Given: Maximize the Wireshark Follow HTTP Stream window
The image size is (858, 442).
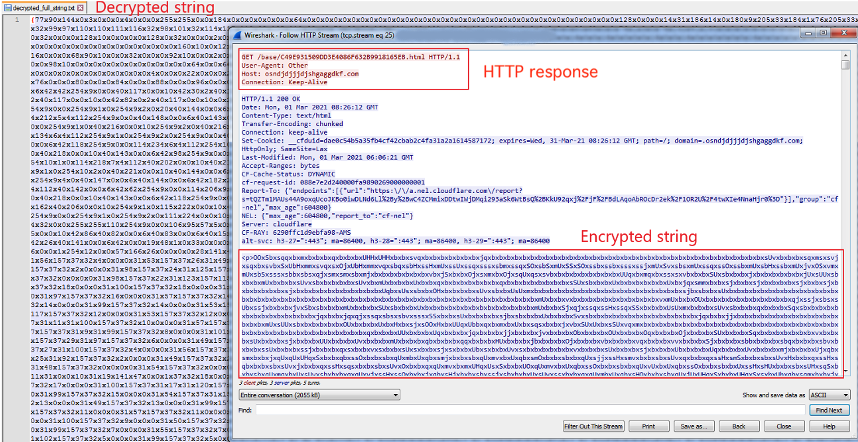Looking at the screenshot, I should pos(824,33).
